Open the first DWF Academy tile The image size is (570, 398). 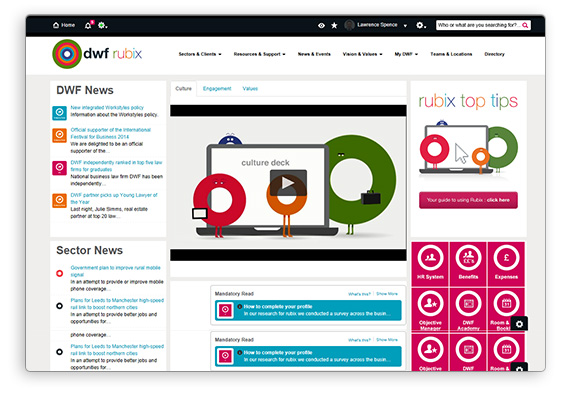click(x=468, y=309)
